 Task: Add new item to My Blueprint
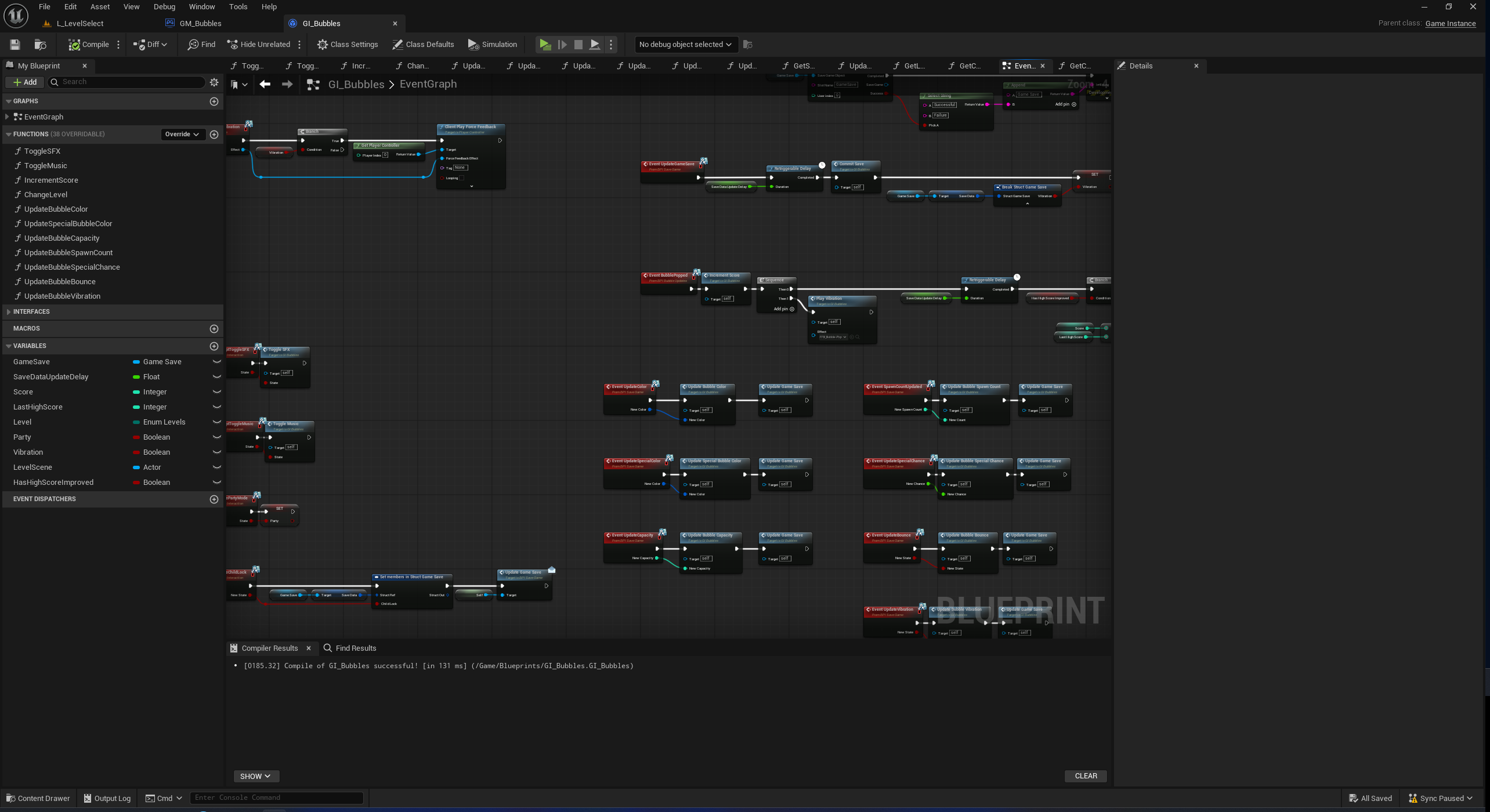[x=25, y=82]
